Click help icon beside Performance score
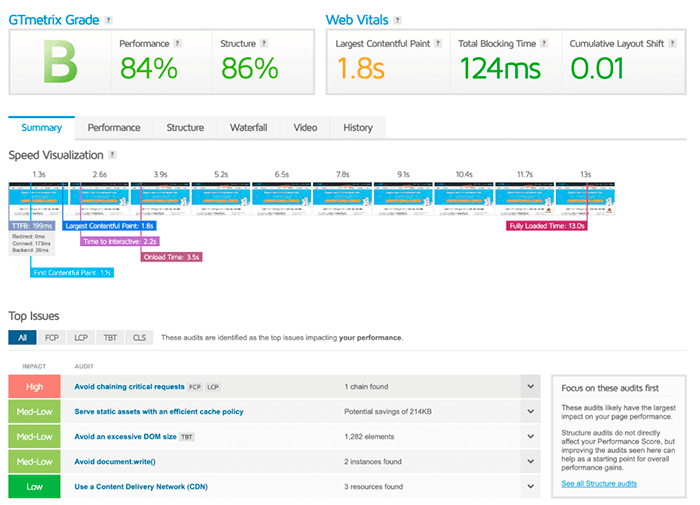The height and width of the screenshot is (505, 700). [x=177, y=43]
